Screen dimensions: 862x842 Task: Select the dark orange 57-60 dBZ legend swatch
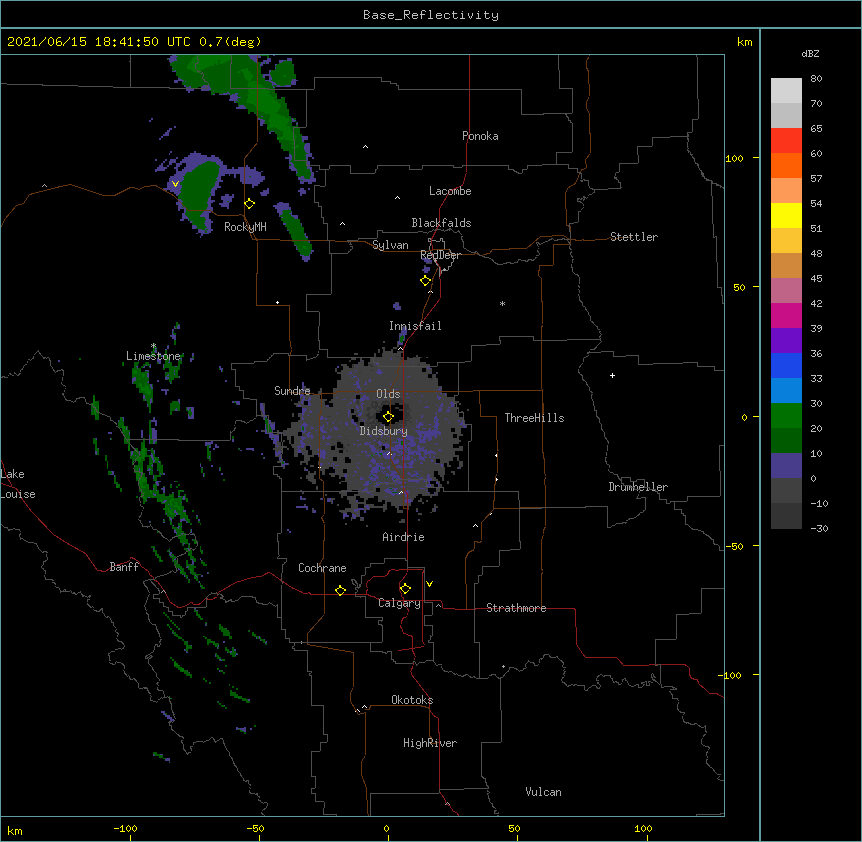tap(786, 165)
